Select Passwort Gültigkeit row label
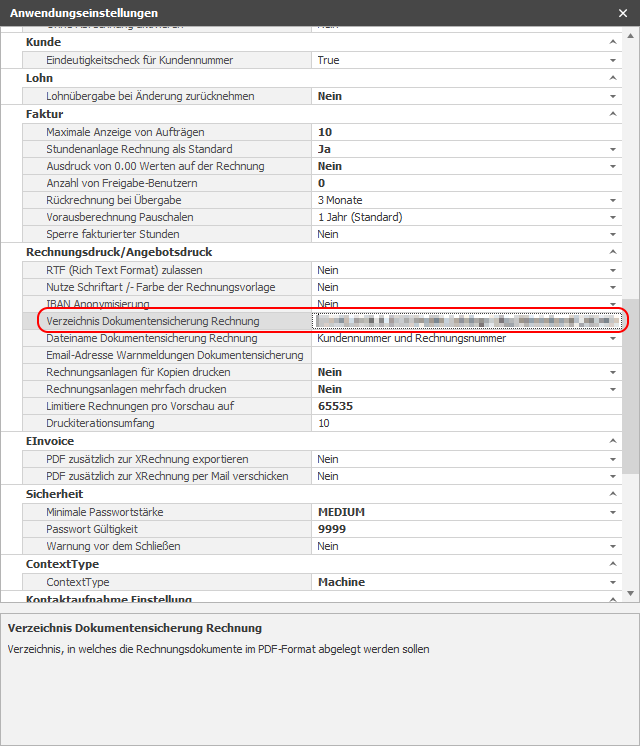This screenshot has width=640, height=746. click(x=92, y=529)
